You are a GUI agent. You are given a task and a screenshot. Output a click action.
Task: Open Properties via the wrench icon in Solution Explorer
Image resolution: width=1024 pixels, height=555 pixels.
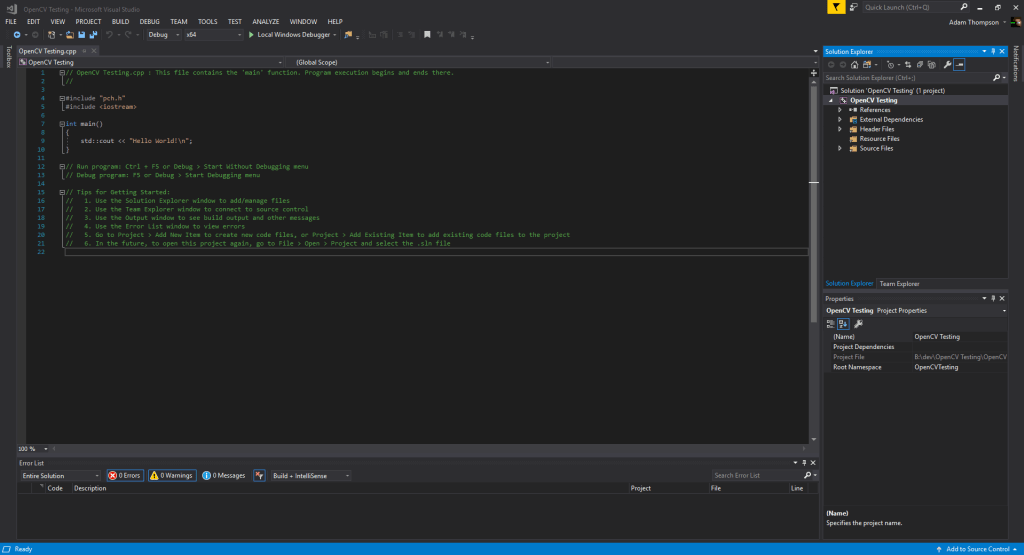948,65
